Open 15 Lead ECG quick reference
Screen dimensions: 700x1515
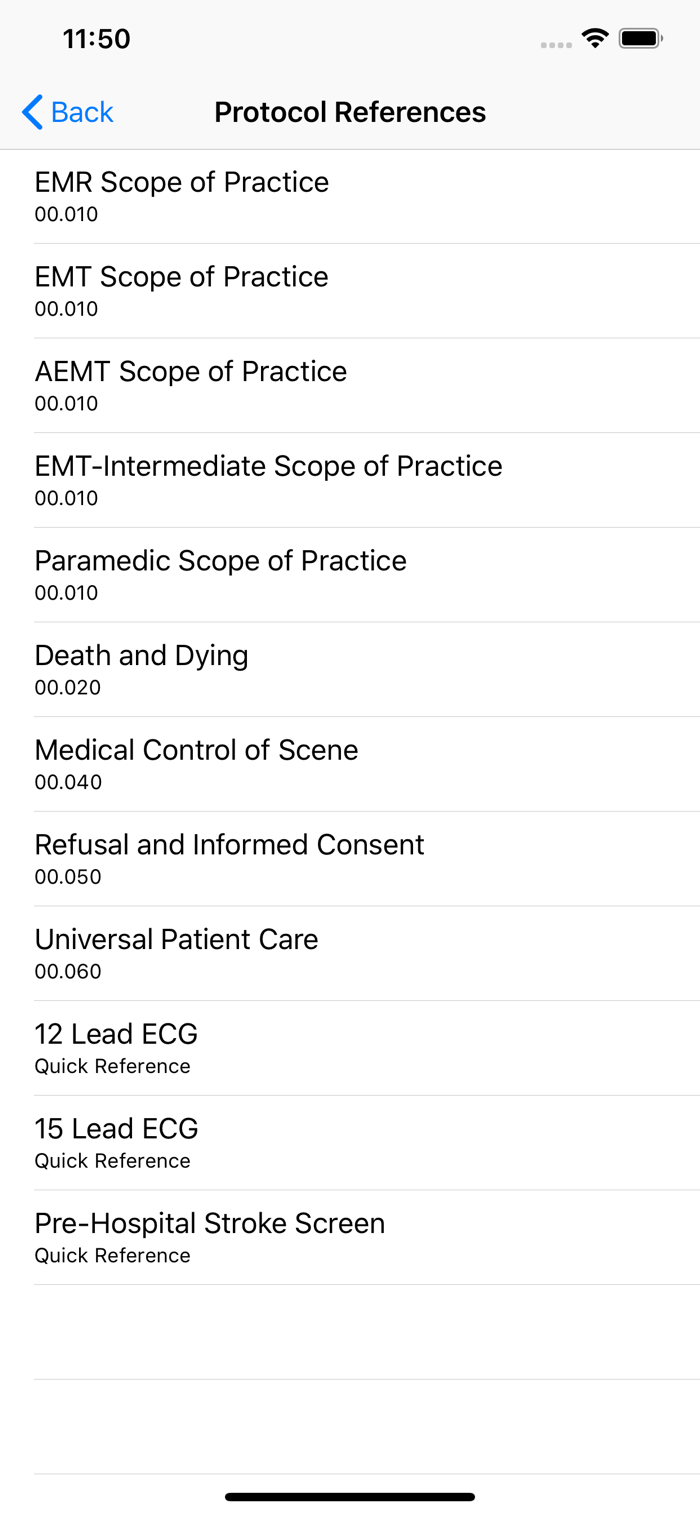click(x=116, y=1142)
